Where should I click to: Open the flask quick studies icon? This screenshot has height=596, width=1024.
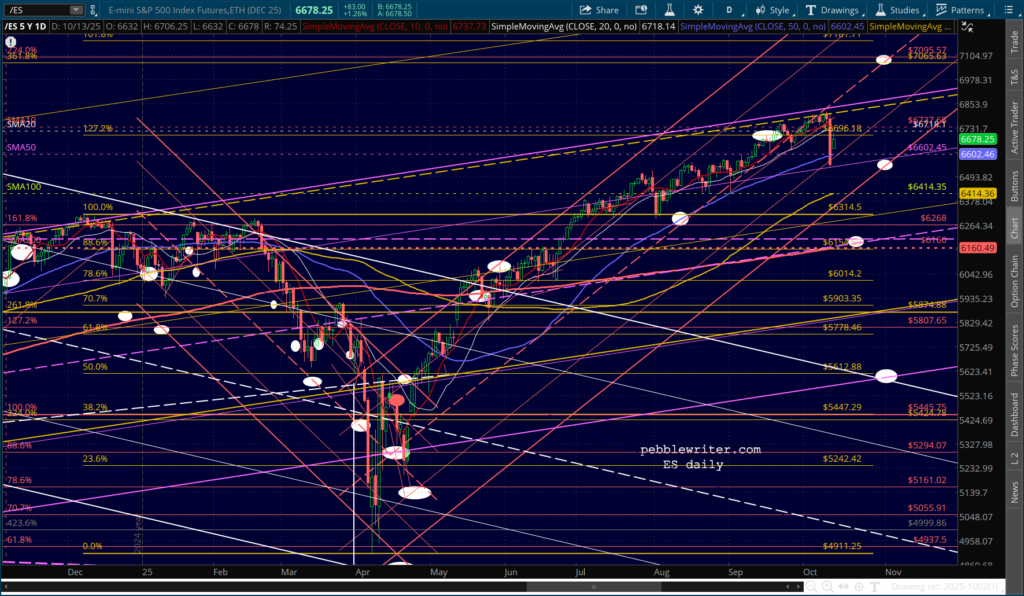(669, 10)
